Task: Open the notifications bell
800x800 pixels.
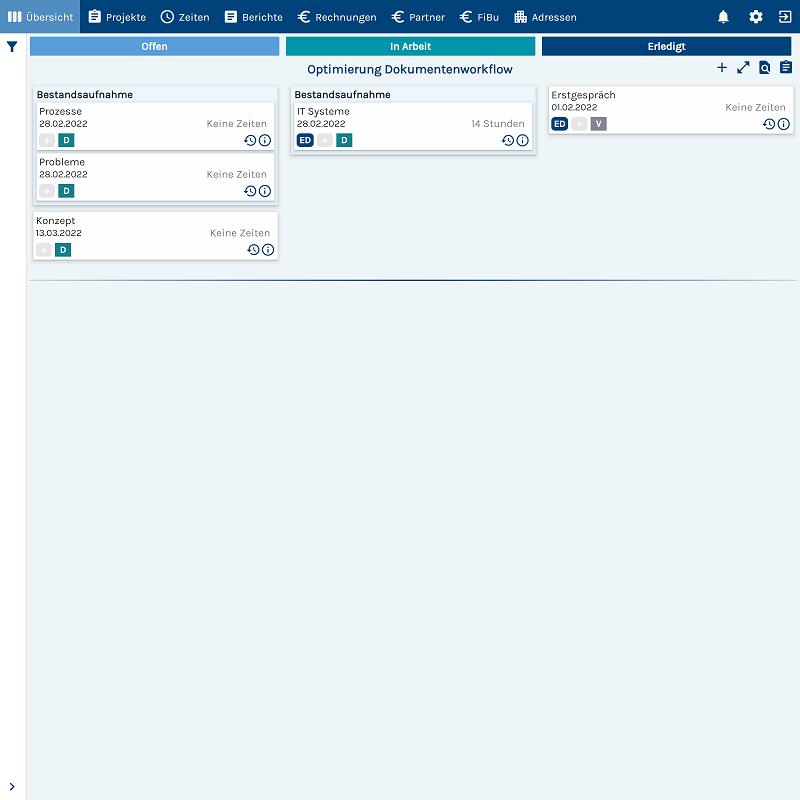Action: 723,17
